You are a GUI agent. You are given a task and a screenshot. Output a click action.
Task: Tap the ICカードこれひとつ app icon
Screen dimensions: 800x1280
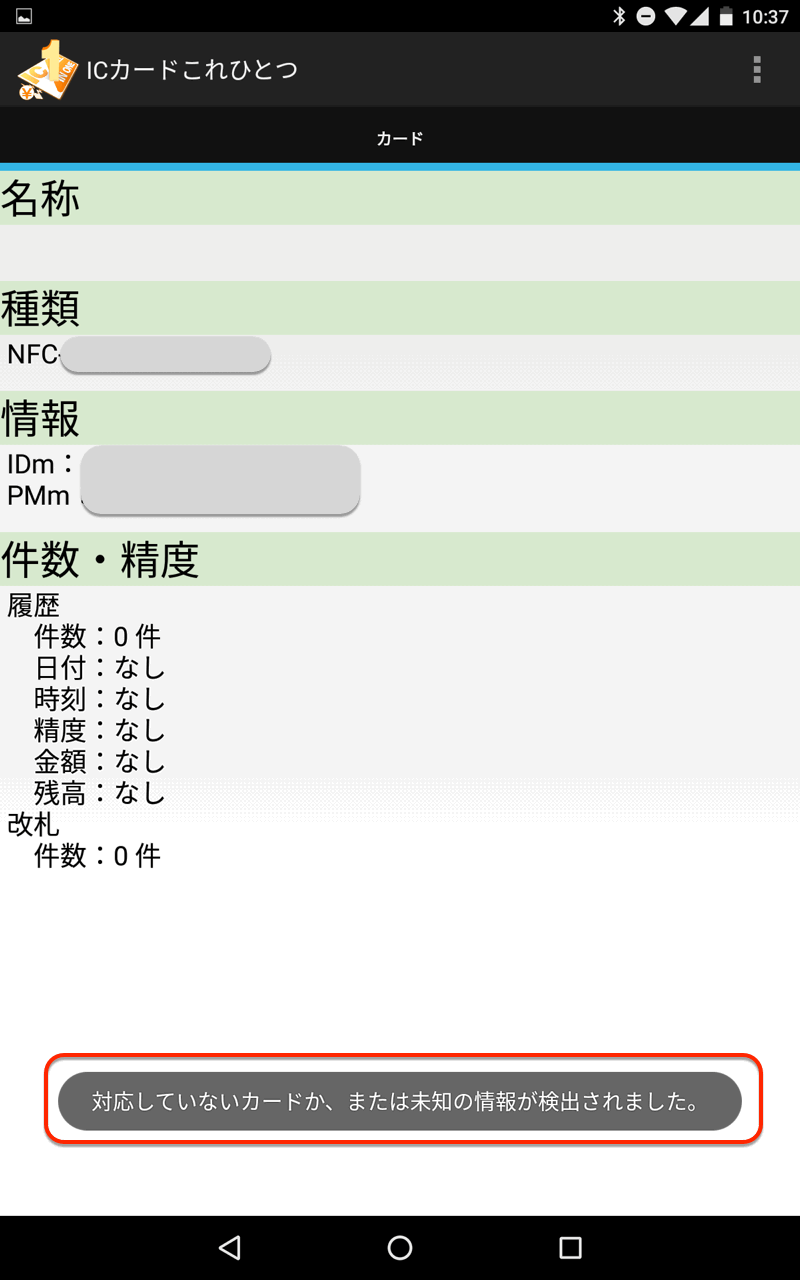[x=46, y=70]
